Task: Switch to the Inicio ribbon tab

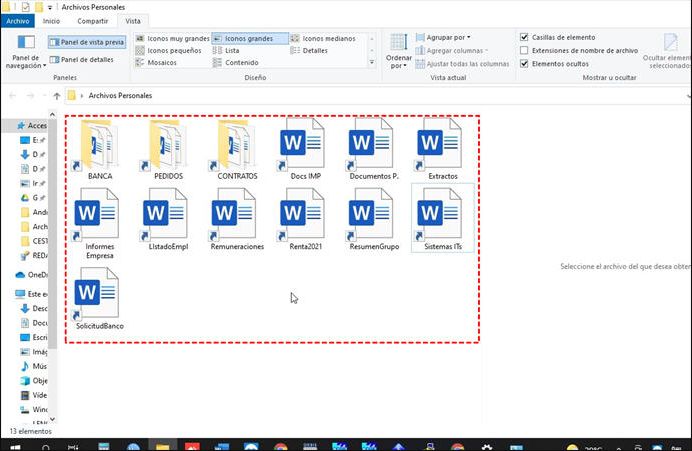Action: (x=51, y=21)
